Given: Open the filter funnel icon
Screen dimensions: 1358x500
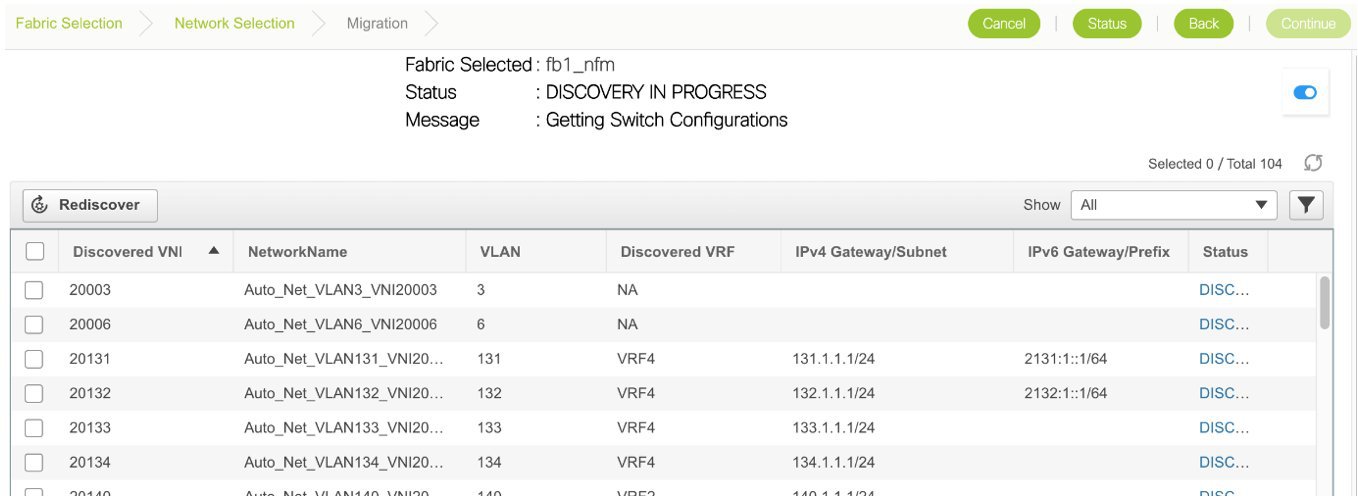Looking at the screenshot, I should click(1306, 205).
